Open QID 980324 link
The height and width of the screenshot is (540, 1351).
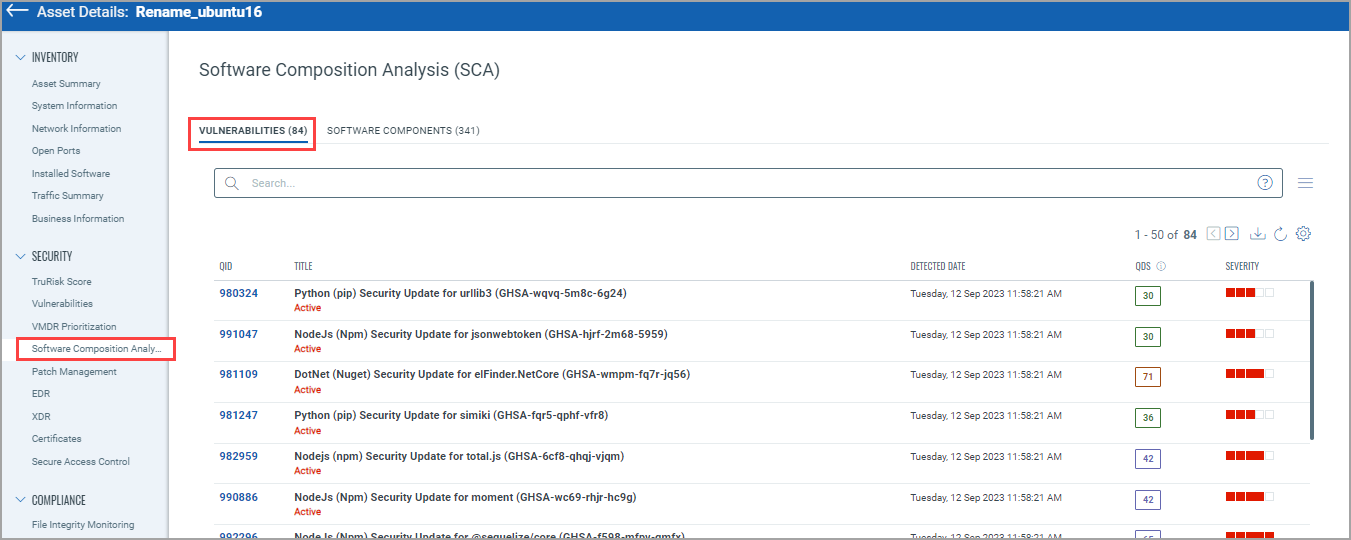tap(239, 294)
